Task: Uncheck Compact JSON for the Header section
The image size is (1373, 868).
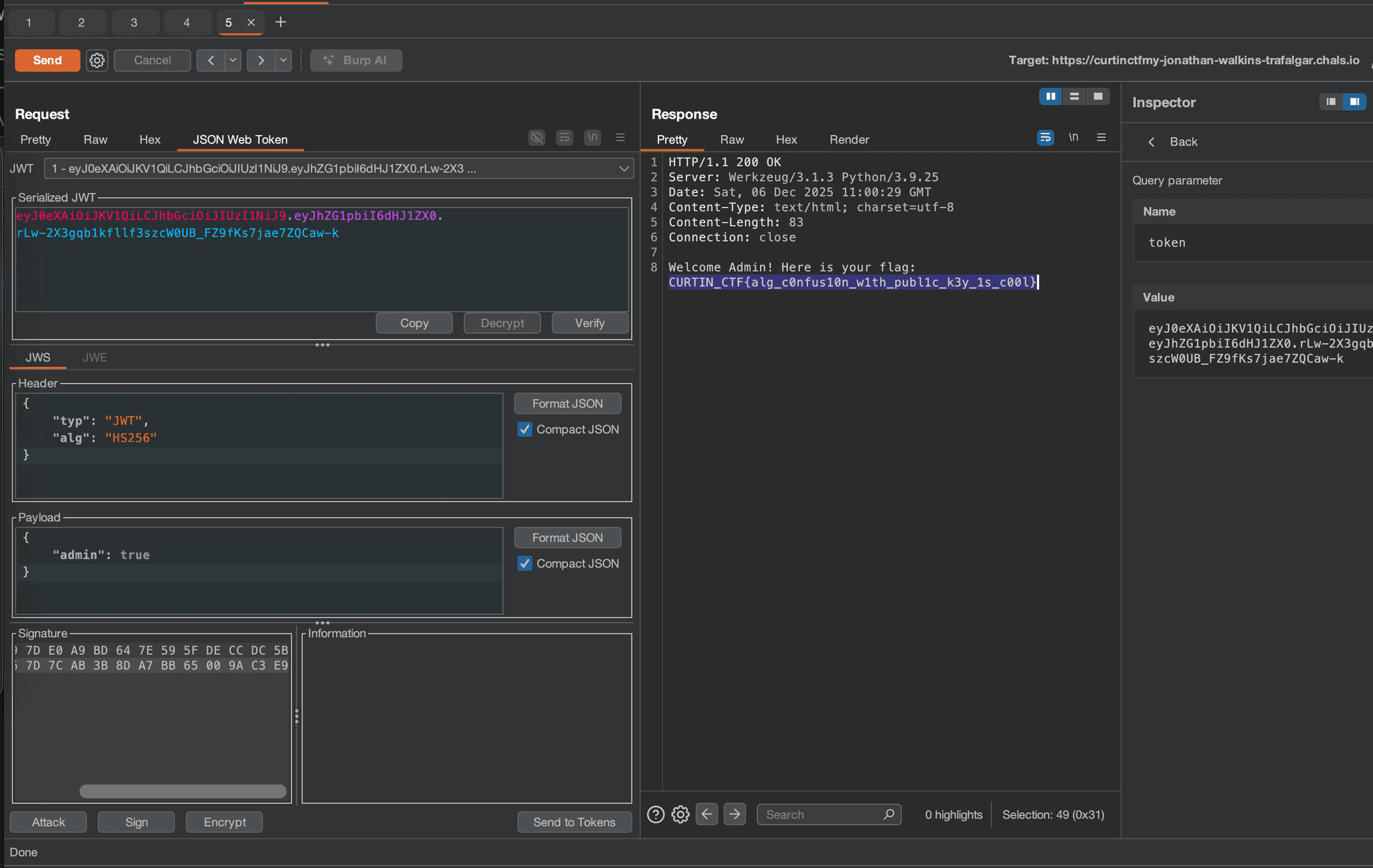Action: [x=525, y=429]
